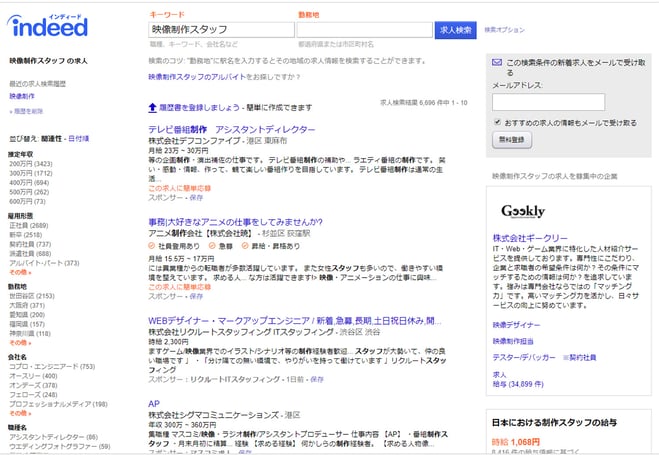Focus the 勤務地 location field
The image size is (659, 455).
point(364,30)
